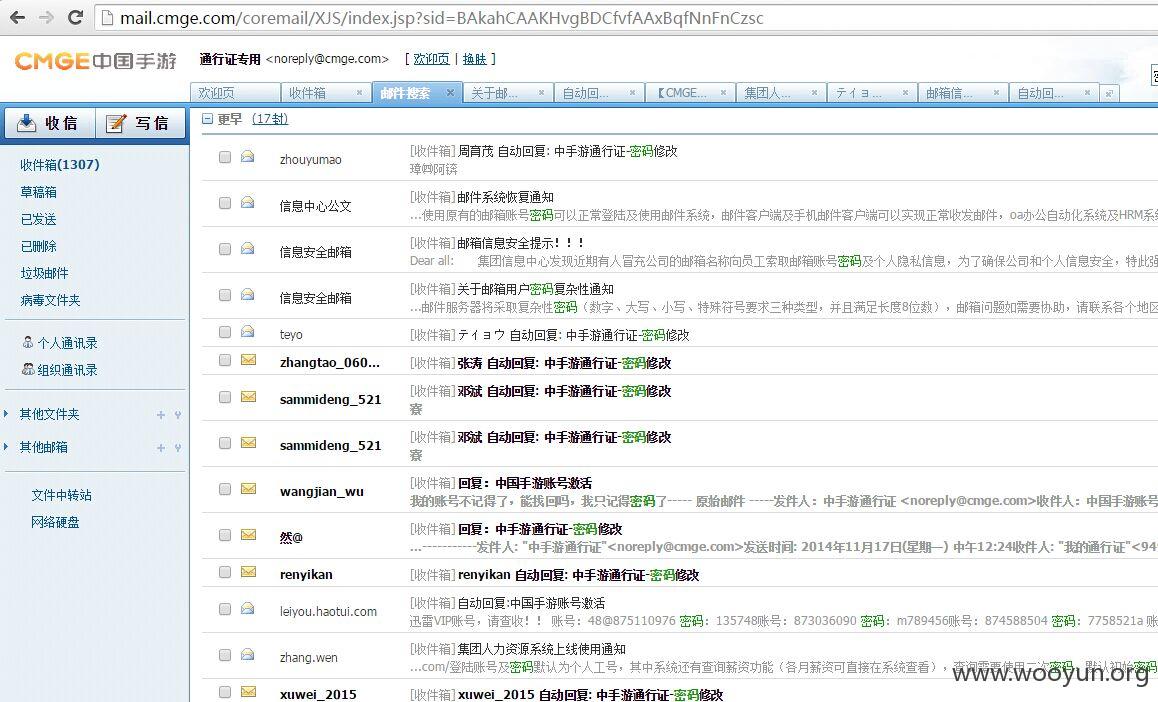
Task: Open 集团人力资源系统上线使用通知 mail
Action: tap(541, 650)
